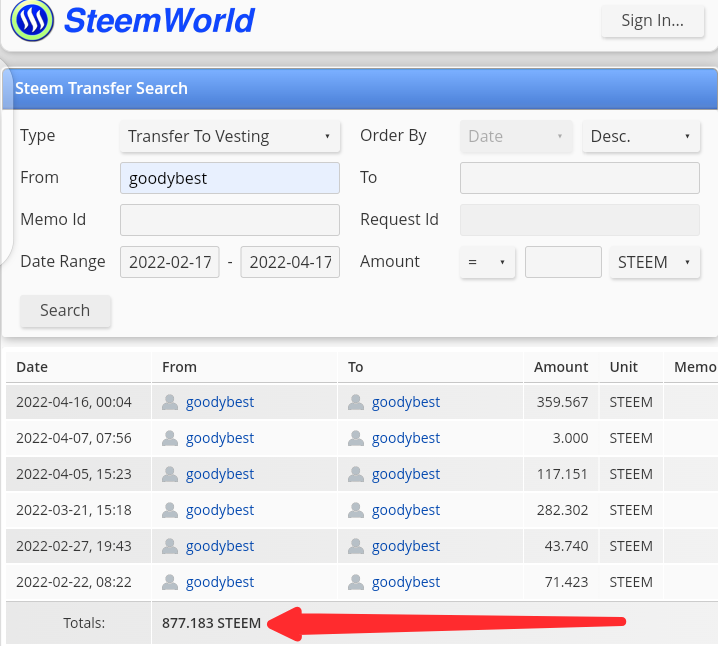Open To goodybest link in 2022-02-22 row
This screenshot has height=646, width=718.
[x=406, y=582]
